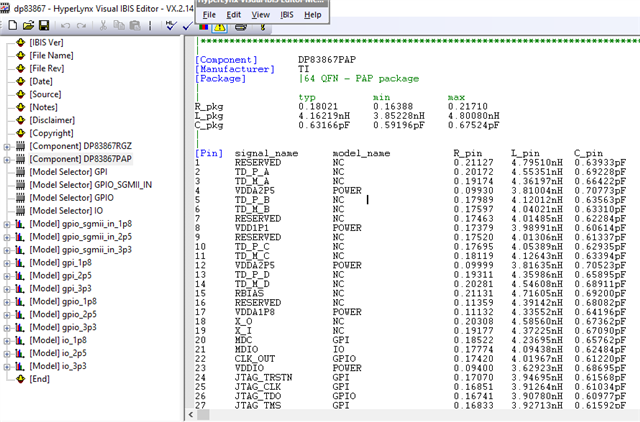Select [Model Selector] GPIO_SGMII_IN entry
640x422 pixels.
click(x=91, y=185)
